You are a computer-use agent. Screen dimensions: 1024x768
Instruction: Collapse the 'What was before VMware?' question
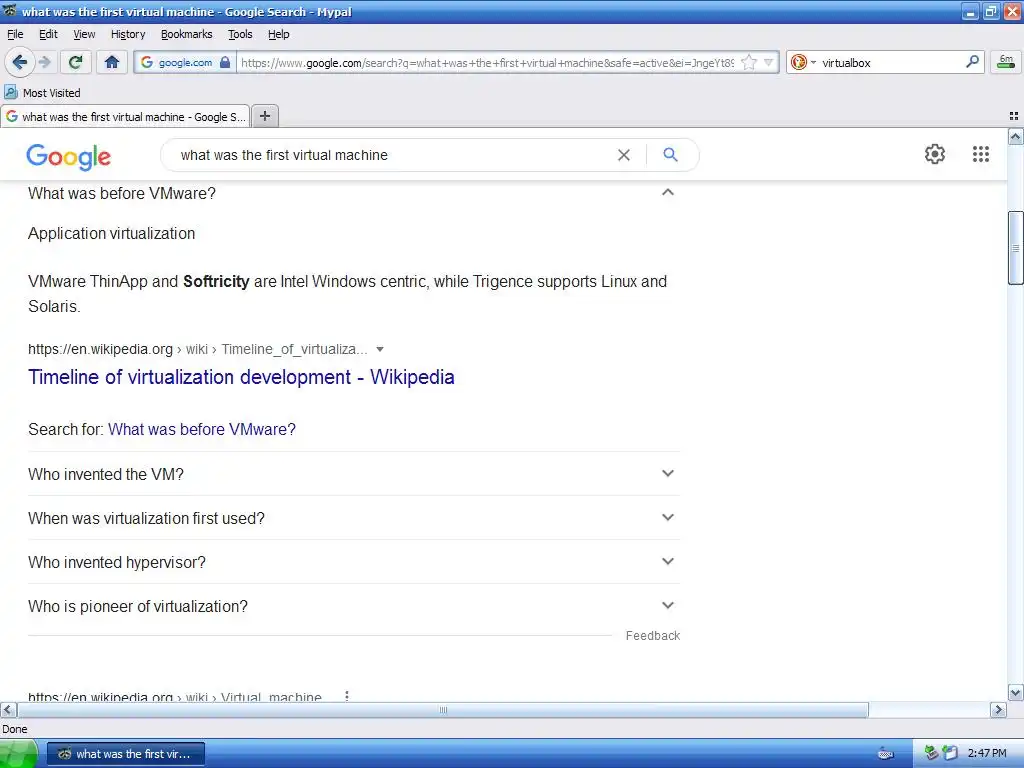[667, 192]
